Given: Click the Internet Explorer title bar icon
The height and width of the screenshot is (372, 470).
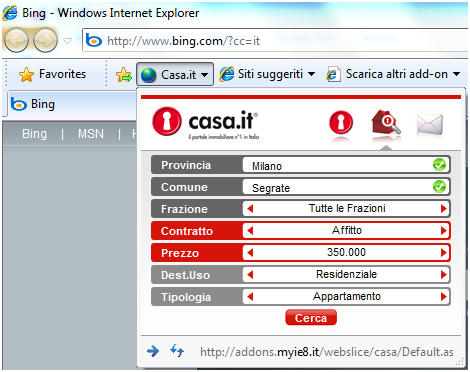Looking at the screenshot, I should pos(10,13).
